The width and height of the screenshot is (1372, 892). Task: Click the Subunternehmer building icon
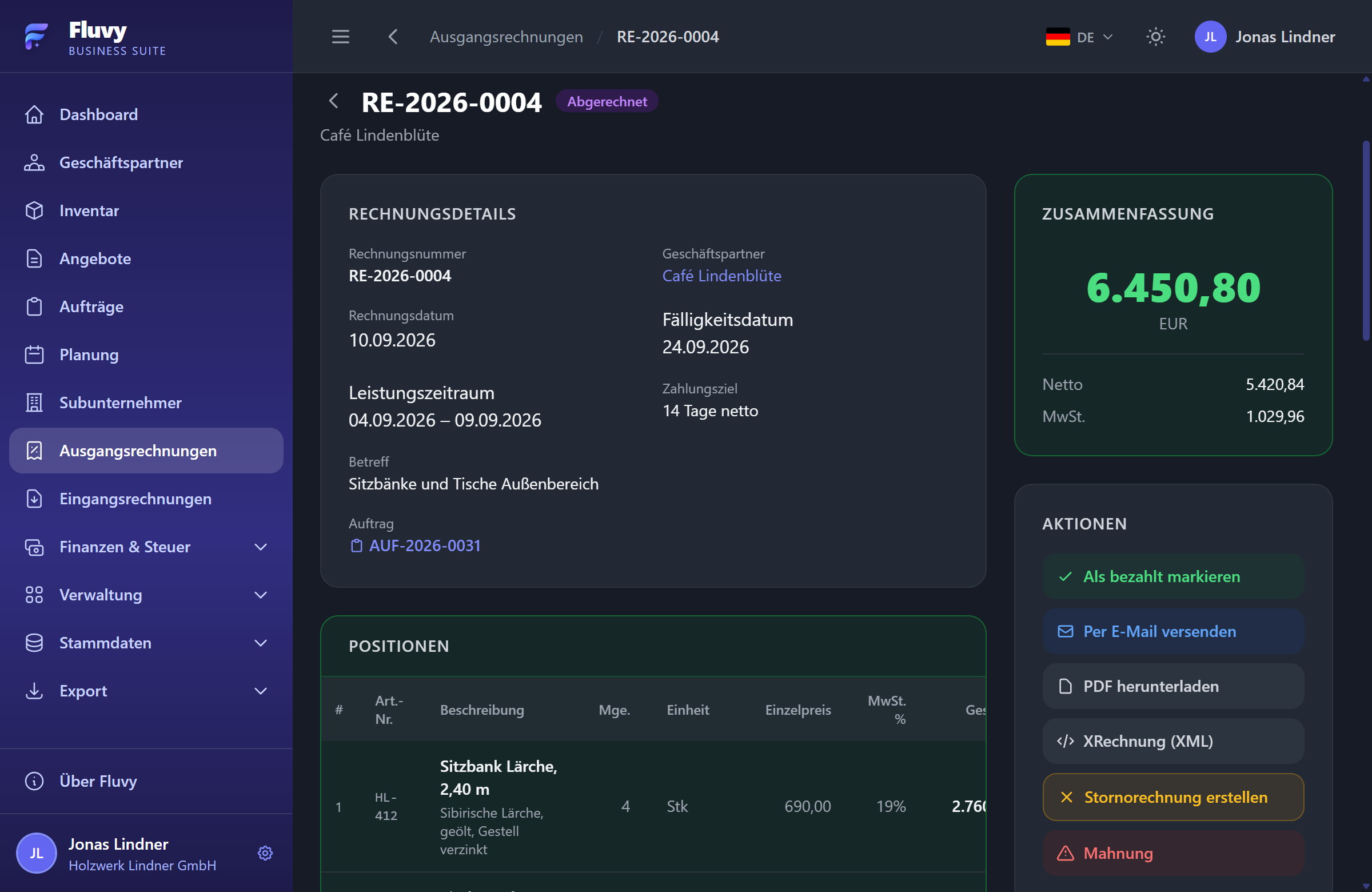[35, 403]
